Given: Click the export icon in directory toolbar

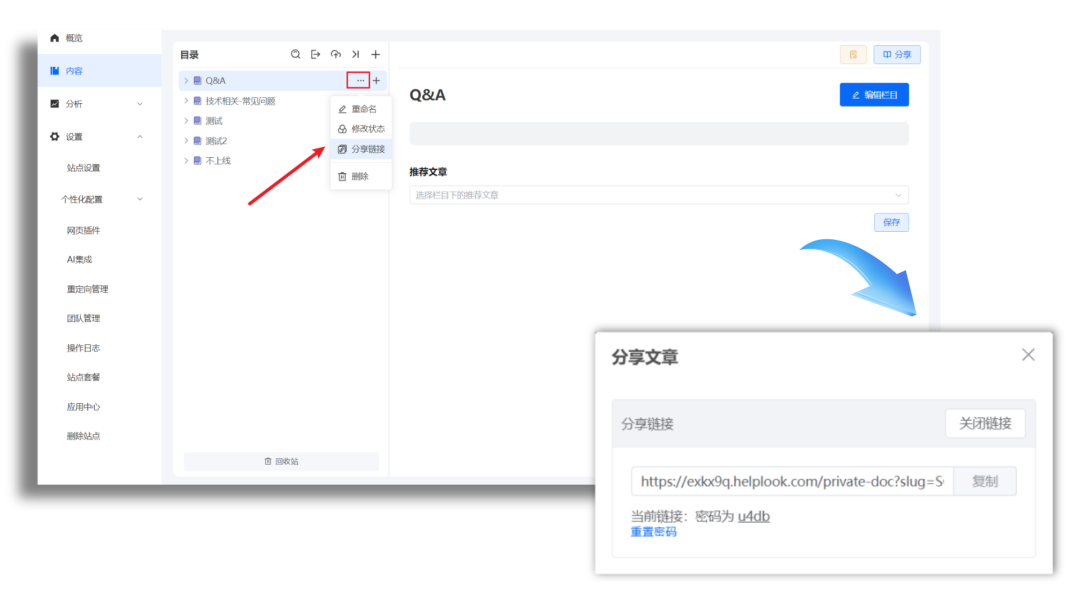Looking at the screenshot, I should tap(315, 55).
